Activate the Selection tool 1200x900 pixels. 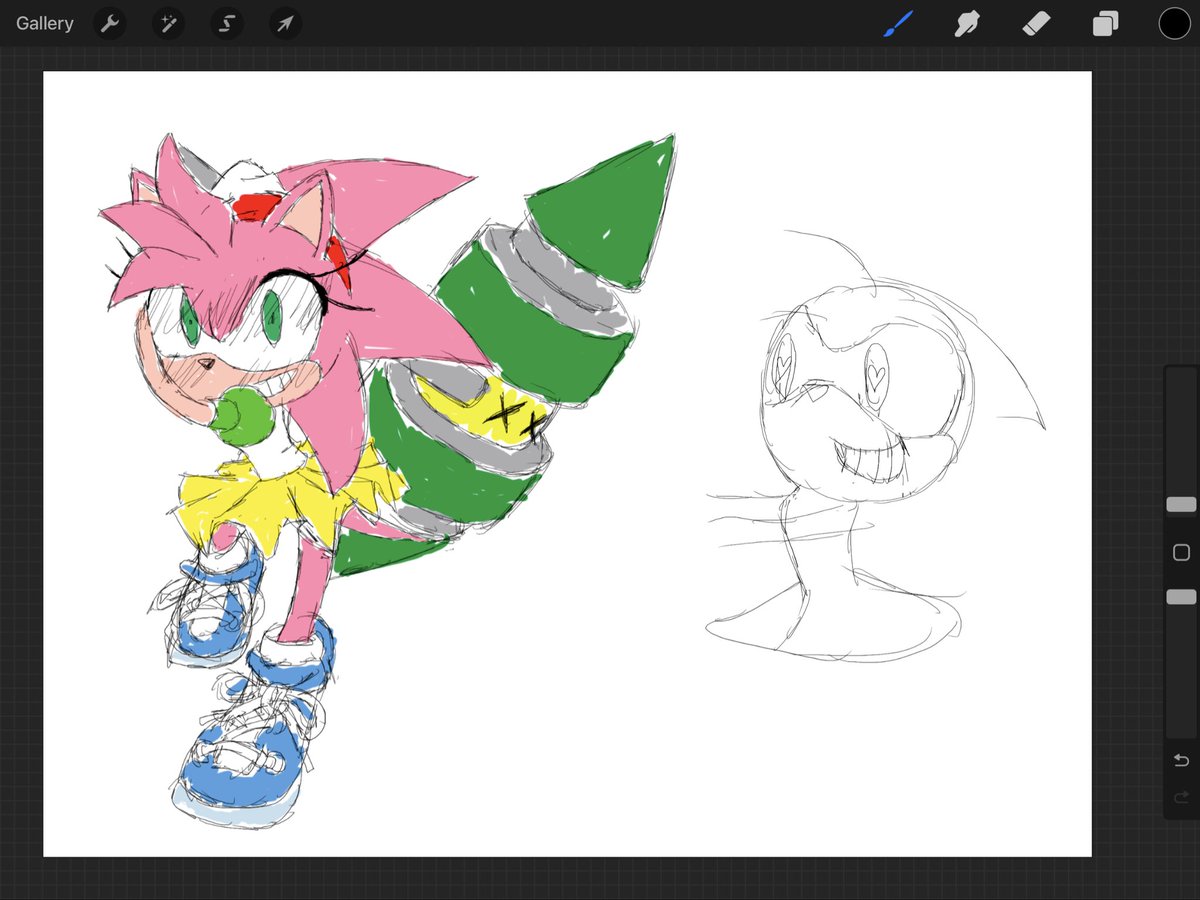click(x=227, y=23)
